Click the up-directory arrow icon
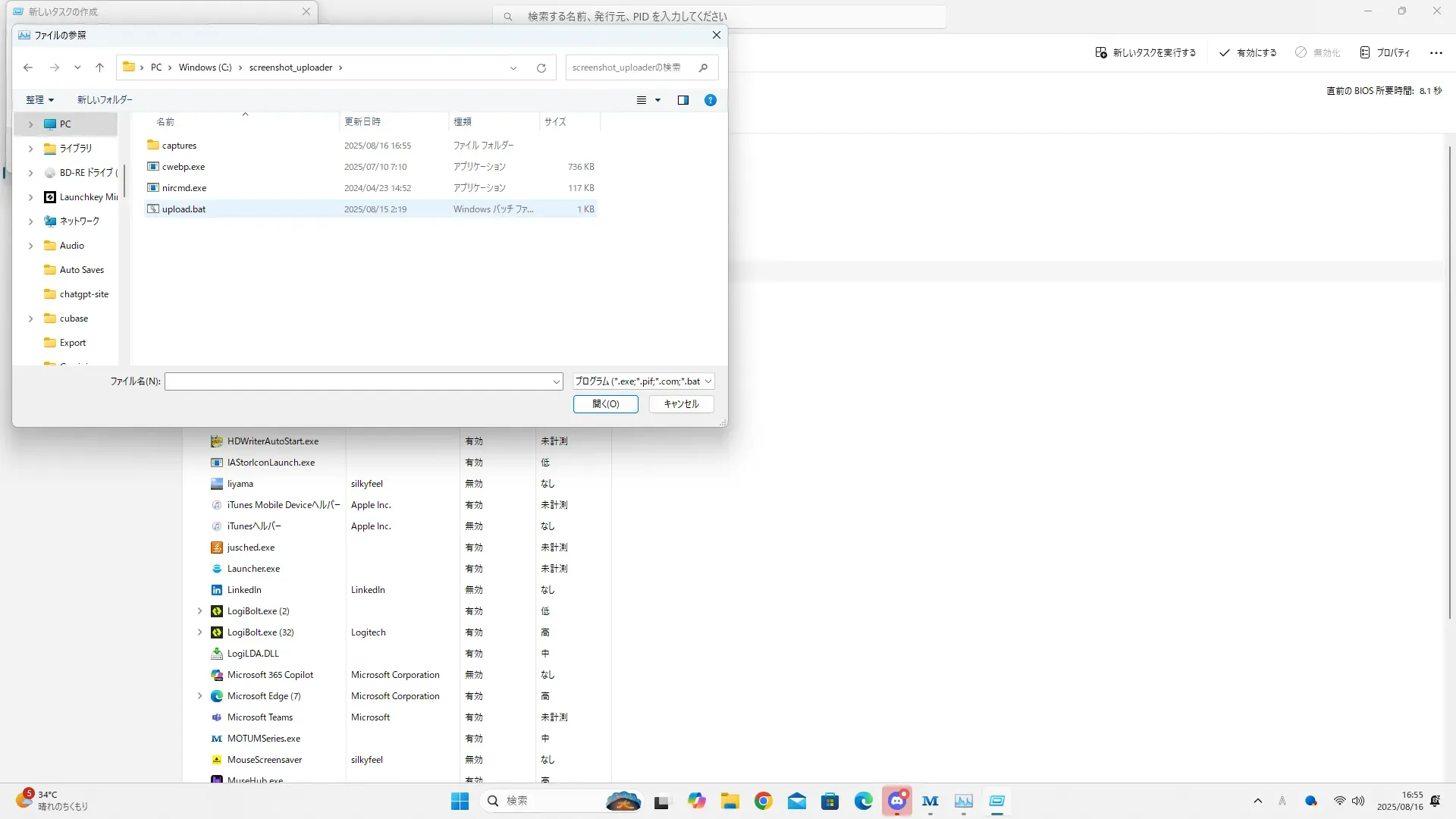Image resolution: width=1456 pixels, height=819 pixels. click(99, 67)
